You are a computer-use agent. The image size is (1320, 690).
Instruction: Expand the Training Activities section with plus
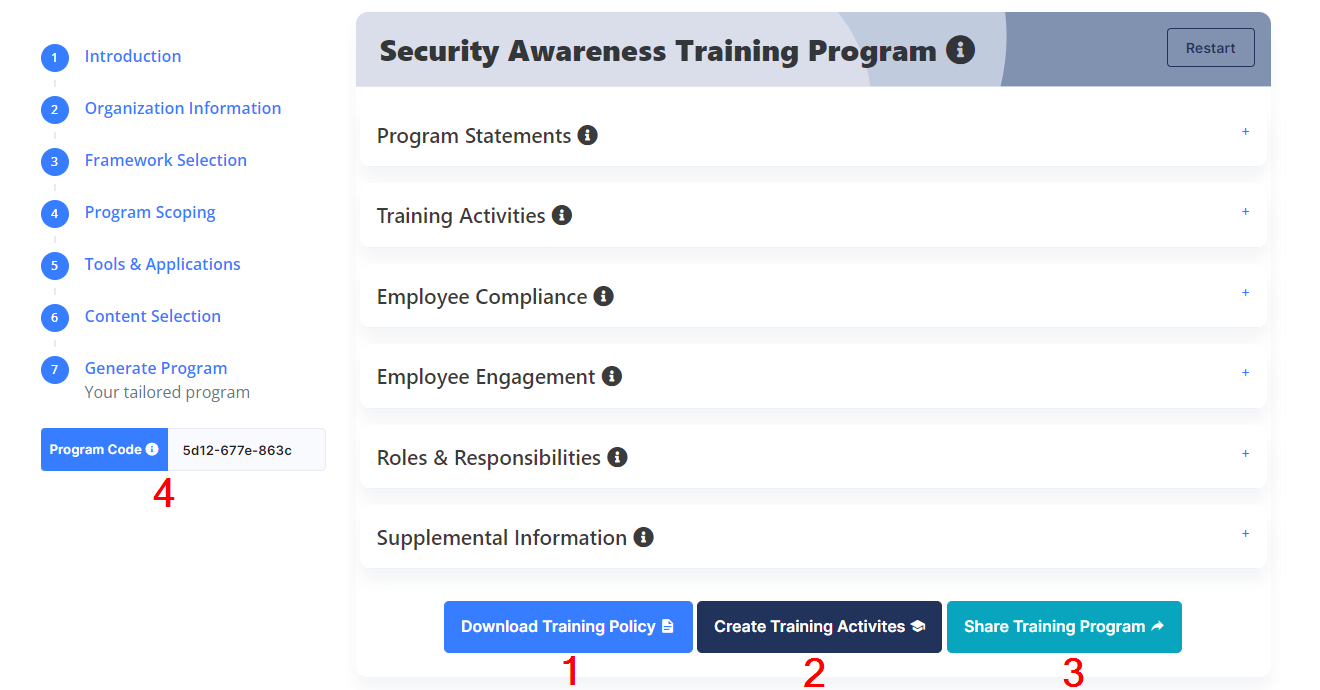click(1245, 212)
